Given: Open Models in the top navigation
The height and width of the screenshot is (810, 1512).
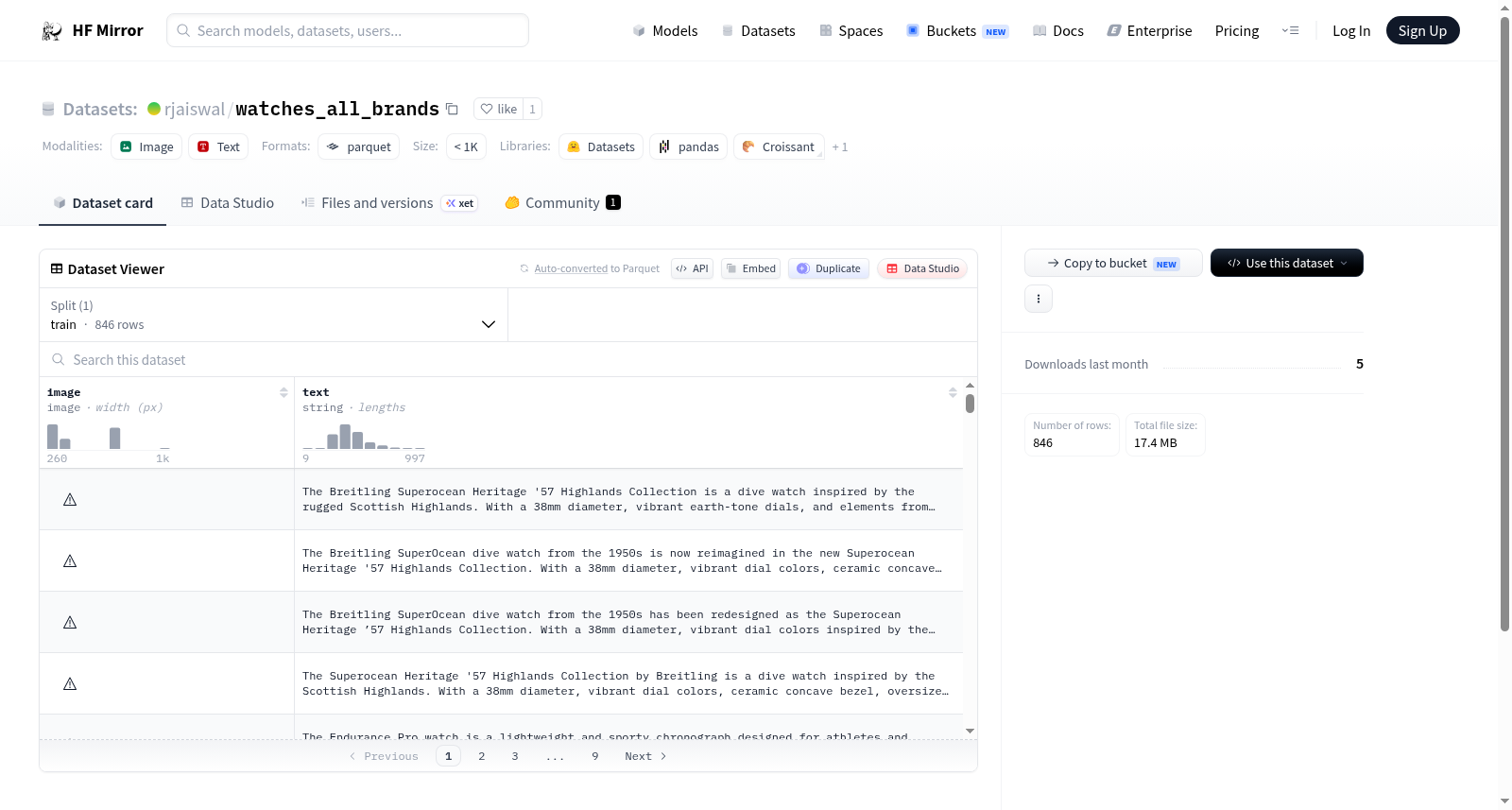Looking at the screenshot, I should point(665,31).
